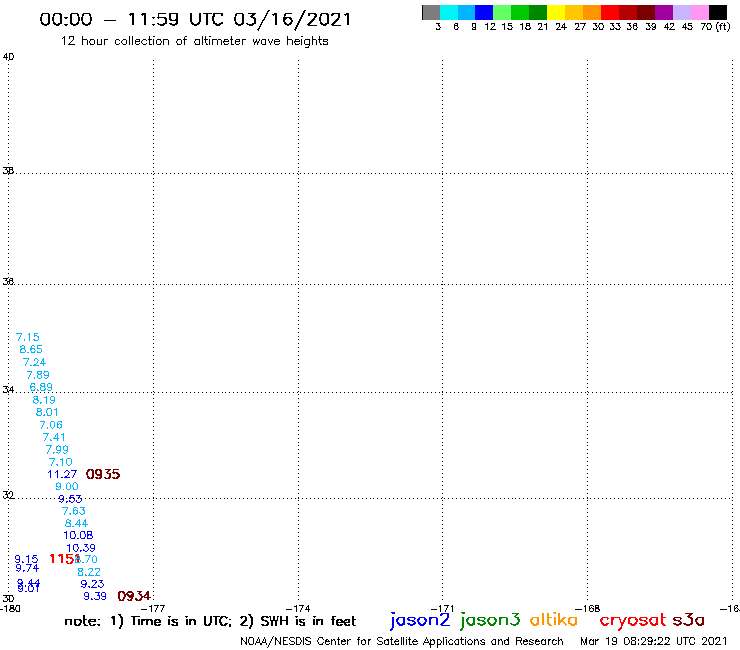Click the 0934 time stamp near the bottom
Image resolution: width=740 pixels, height=650 pixels.
coord(134,597)
